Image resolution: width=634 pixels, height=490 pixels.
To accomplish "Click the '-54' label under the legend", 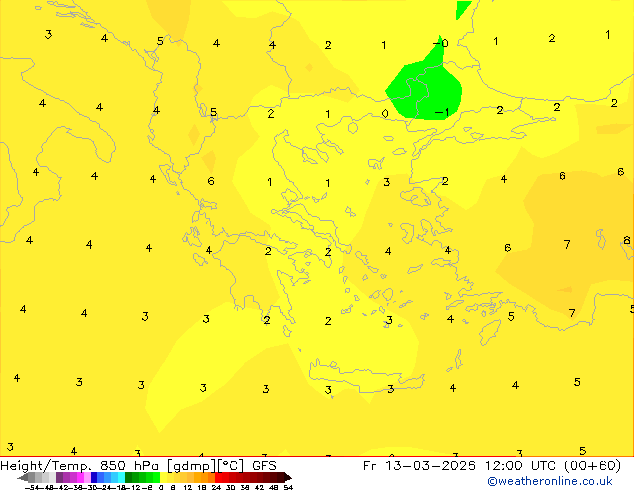I will (x=32, y=487).
